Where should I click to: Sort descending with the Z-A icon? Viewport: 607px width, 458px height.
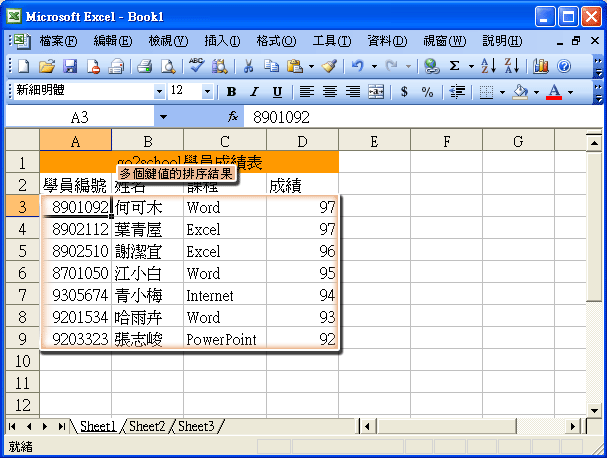[512, 67]
